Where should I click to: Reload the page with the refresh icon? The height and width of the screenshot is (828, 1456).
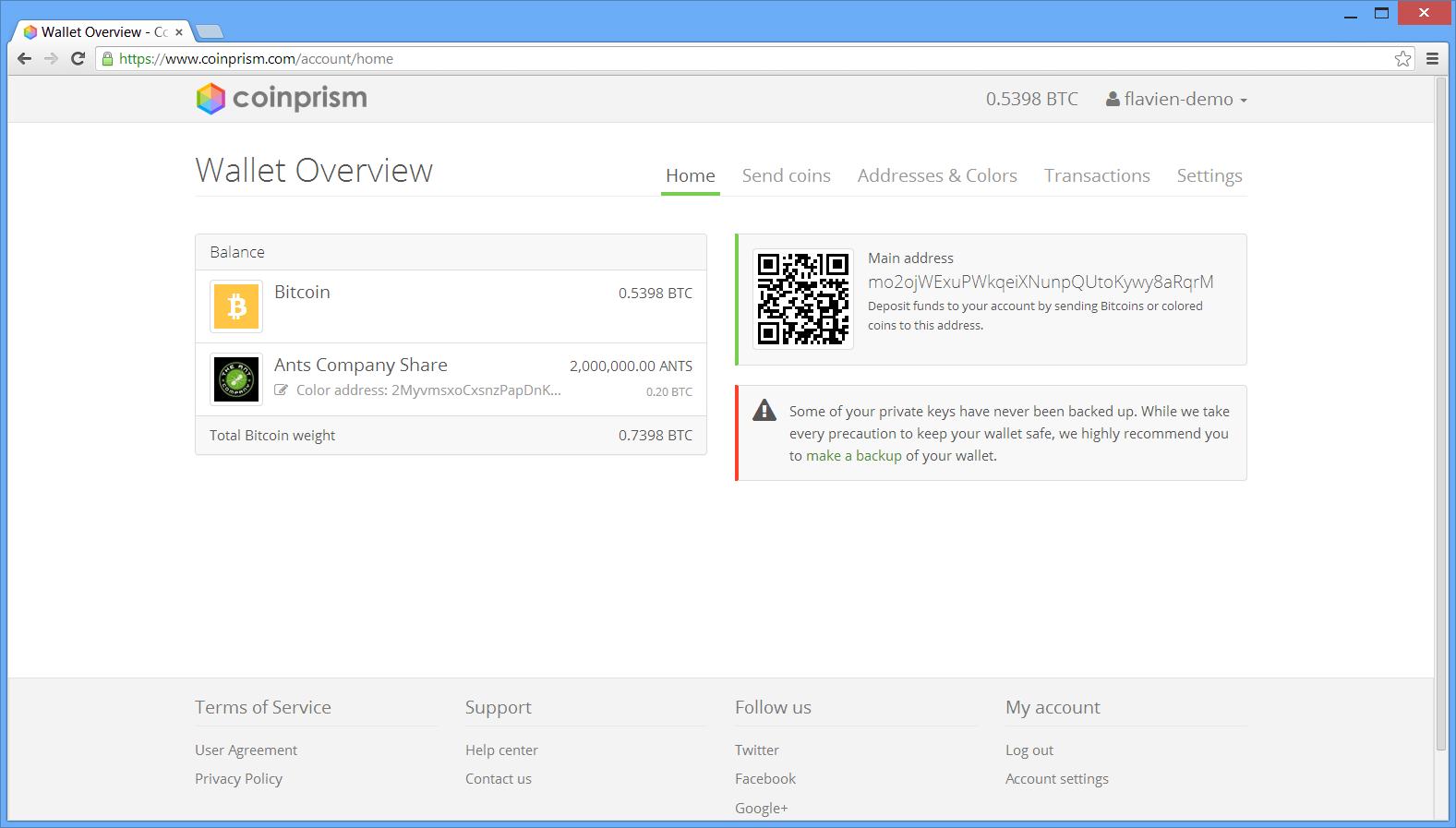coord(78,58)
